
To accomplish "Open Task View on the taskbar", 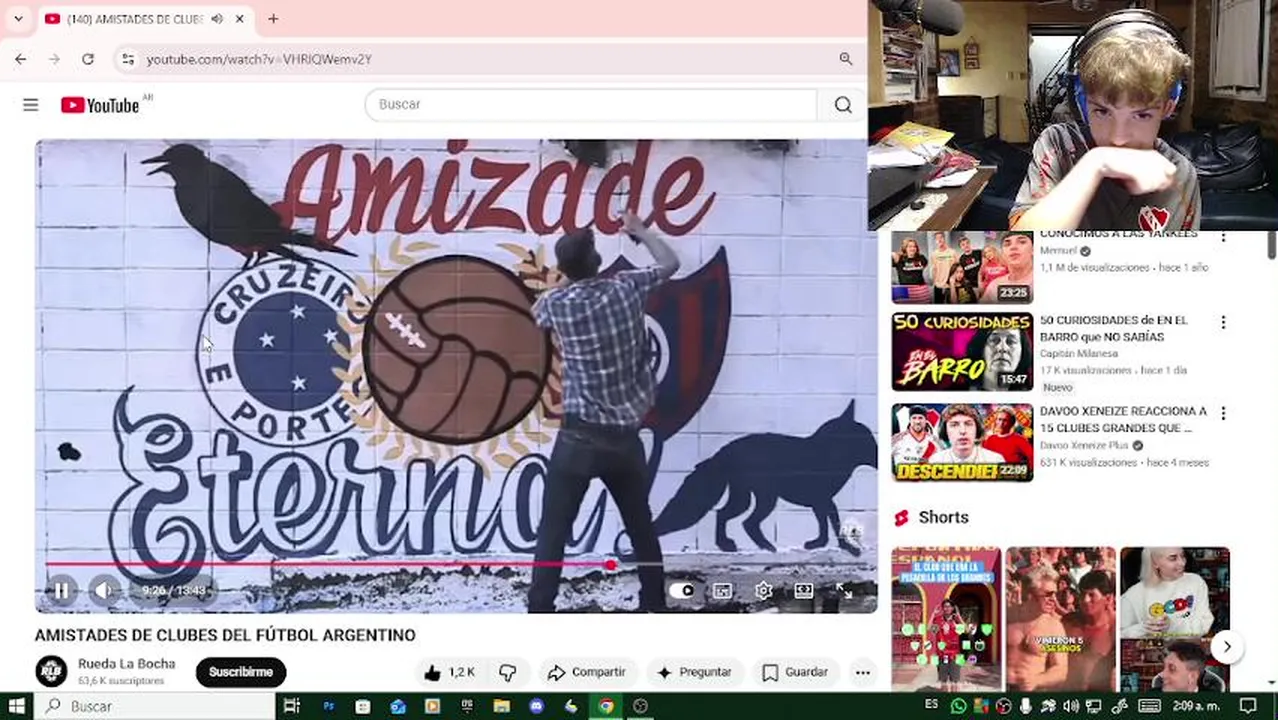I will coord(292,706).
